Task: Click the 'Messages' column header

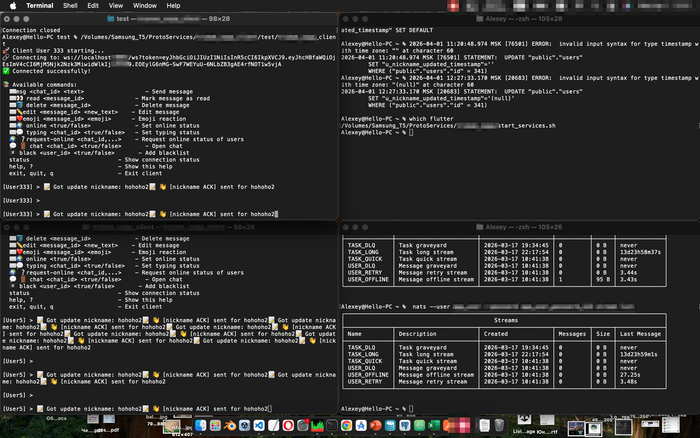Action: pyautogui.click(x=572, y=334)
